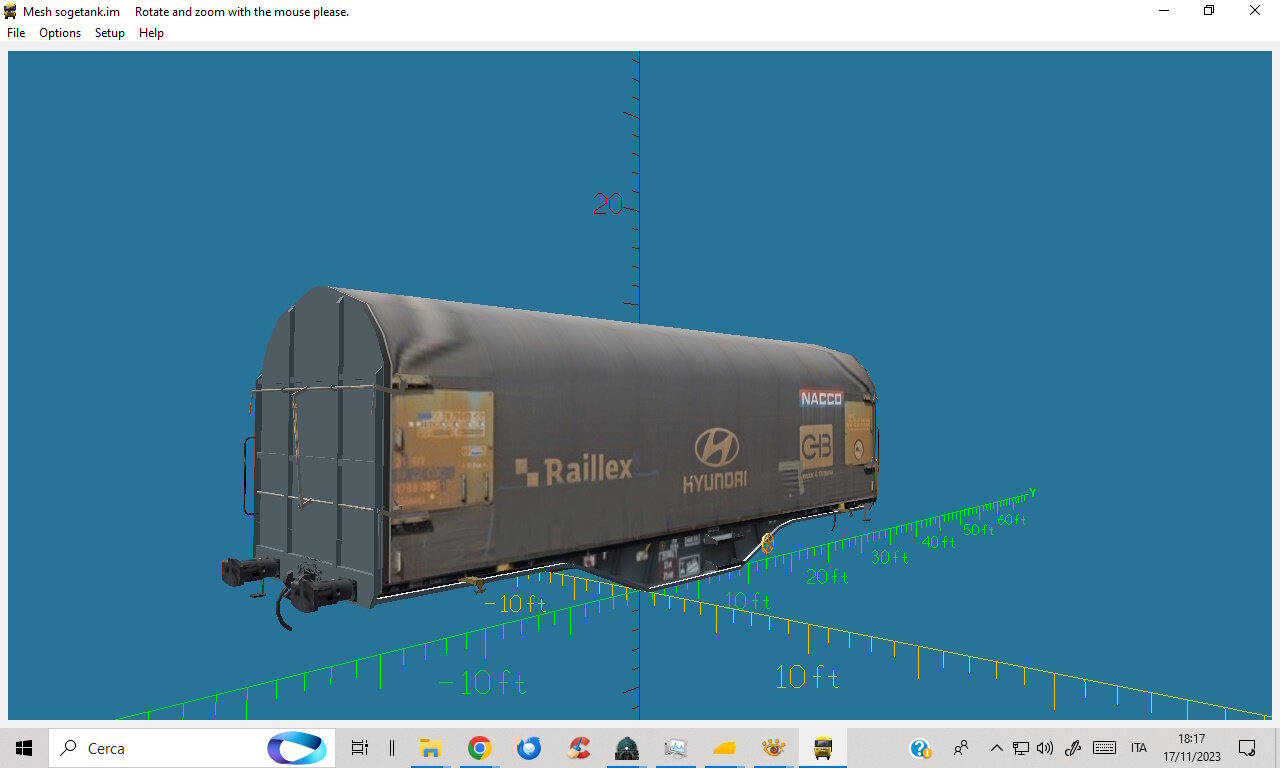This screenshot has width=1280, height=768.
Task: Click the yellow truck mesh viewer taskbar icon
Action: click(x=823, y=748)
